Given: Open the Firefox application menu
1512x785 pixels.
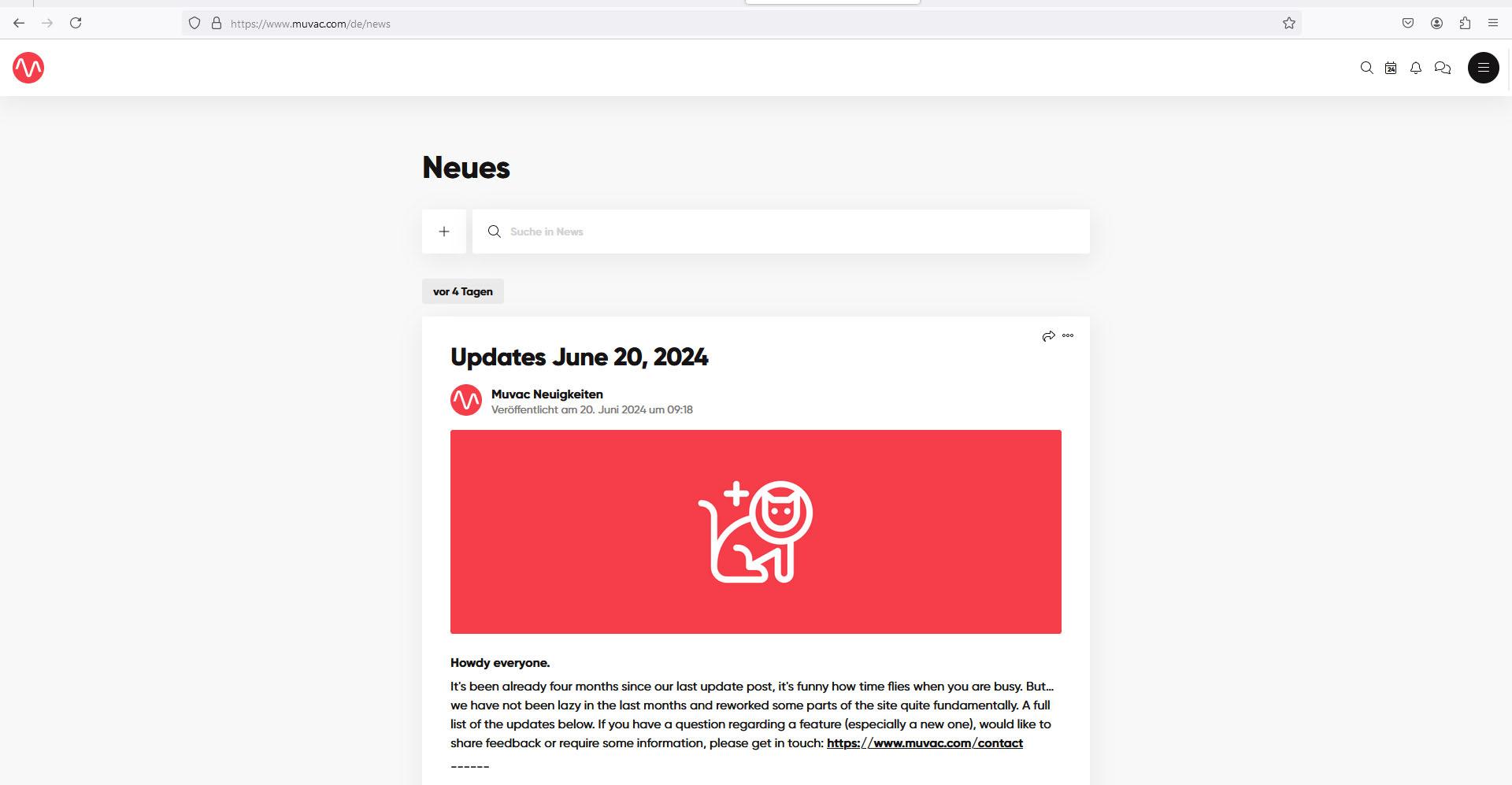Looking at the screenshot, I should [1493, 23].
